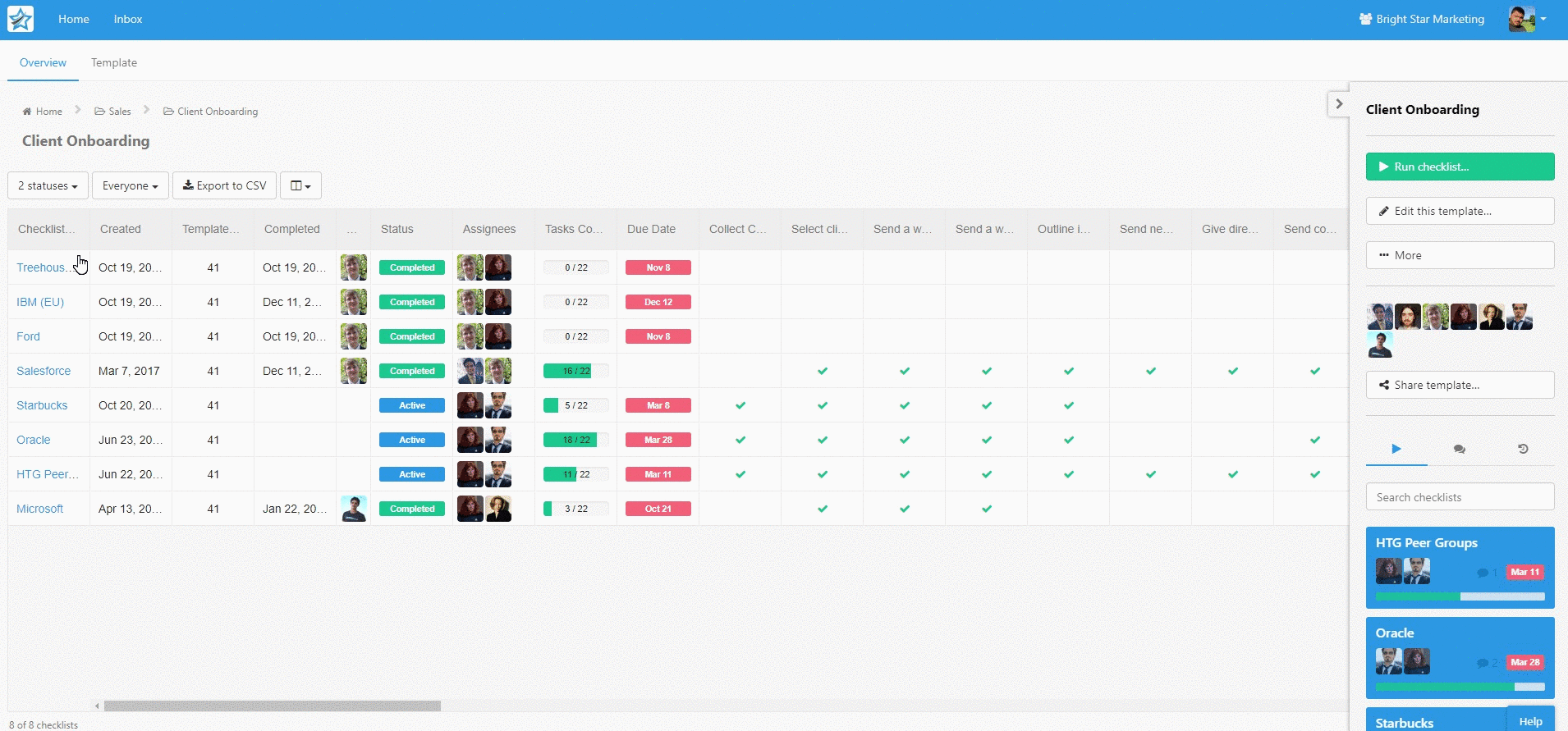Open Bright Star Marketing organization
1568x731 pixels.
1422,19
